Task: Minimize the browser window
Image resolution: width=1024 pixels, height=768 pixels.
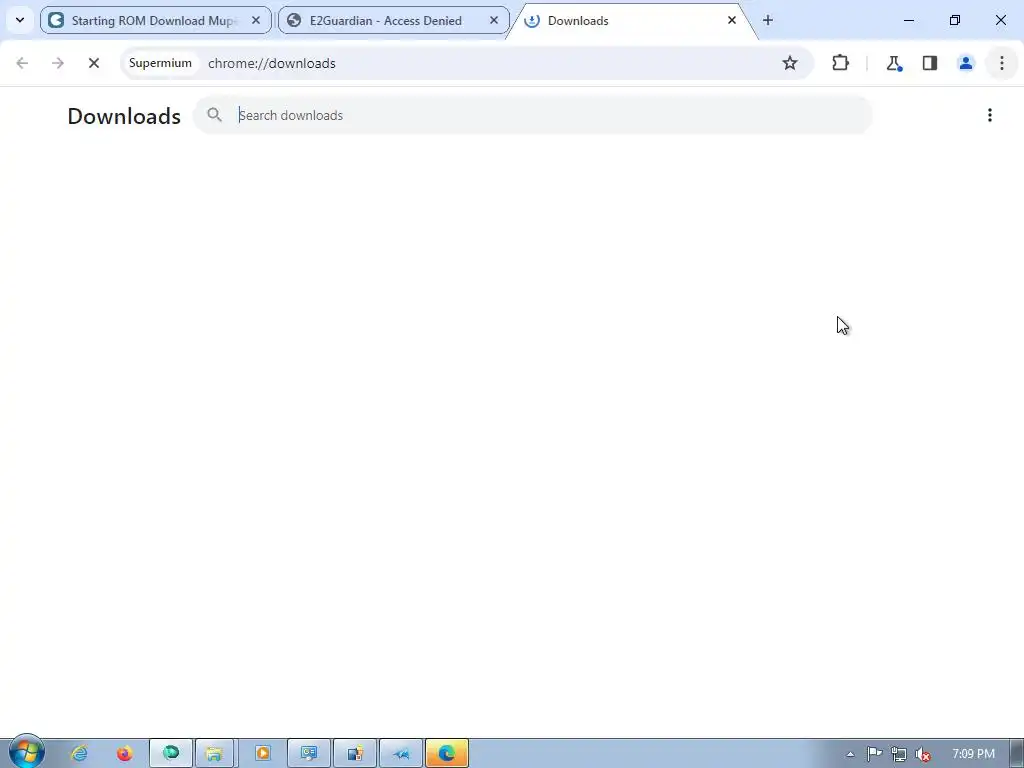Action: [x=908, y=20]
